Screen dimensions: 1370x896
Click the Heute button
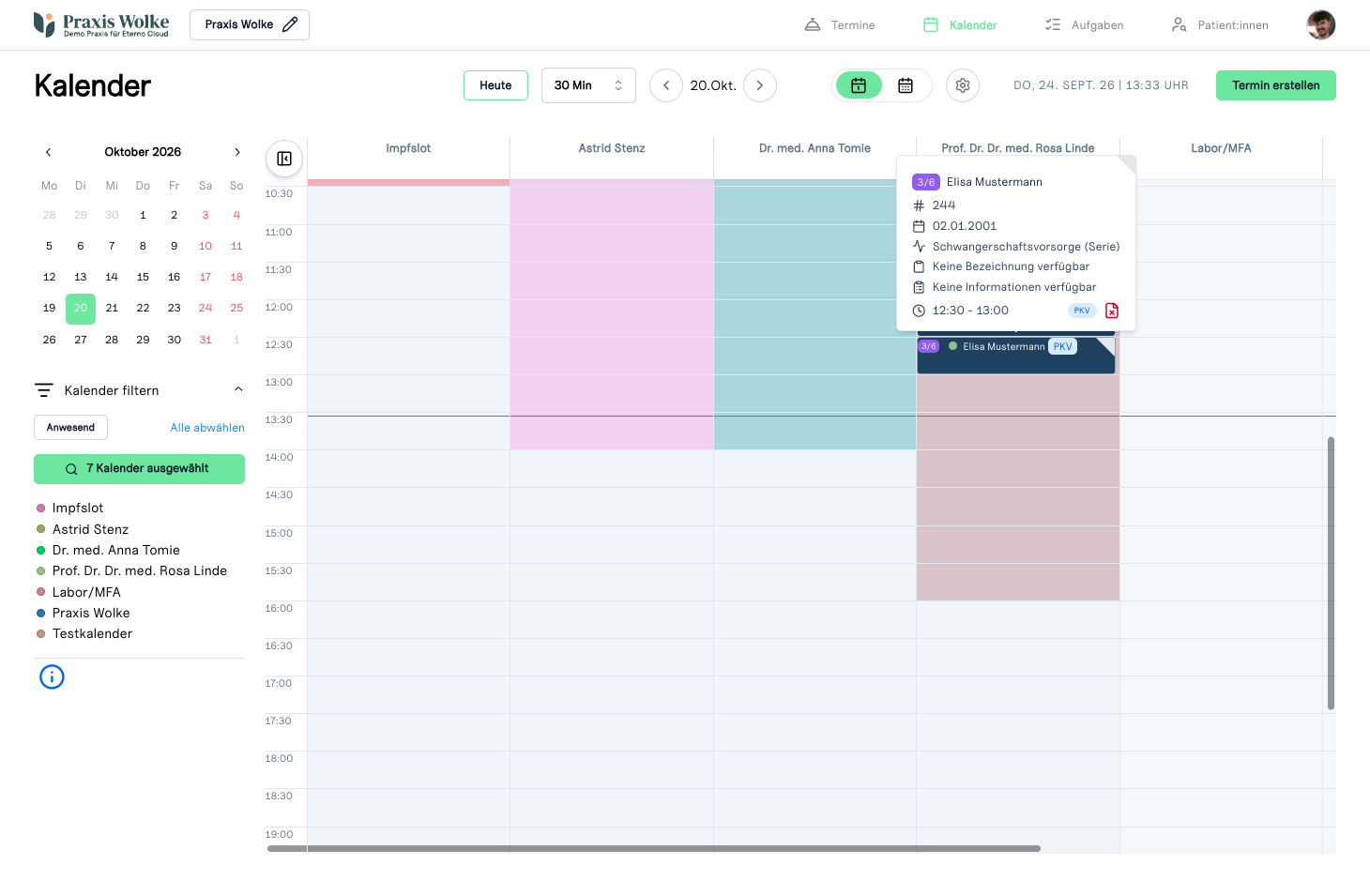click(x=495, y=85)
